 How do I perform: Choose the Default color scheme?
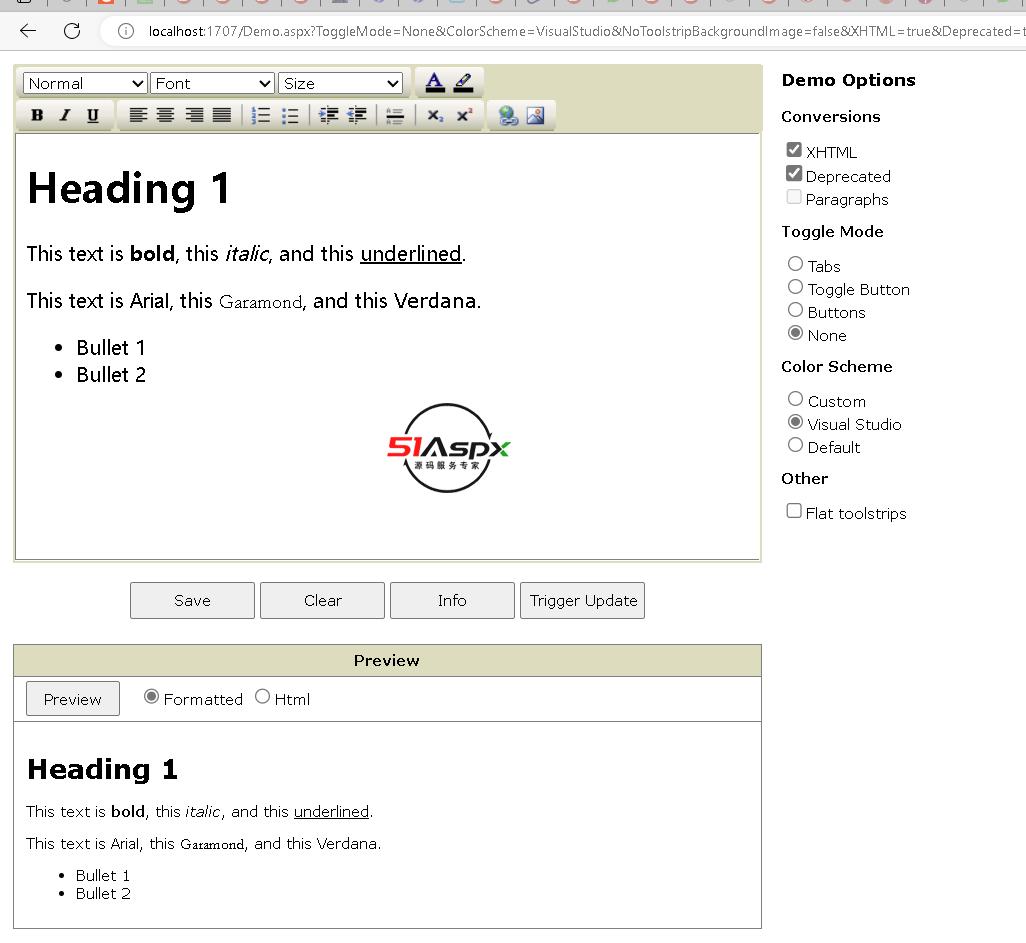tap(796, 445)
